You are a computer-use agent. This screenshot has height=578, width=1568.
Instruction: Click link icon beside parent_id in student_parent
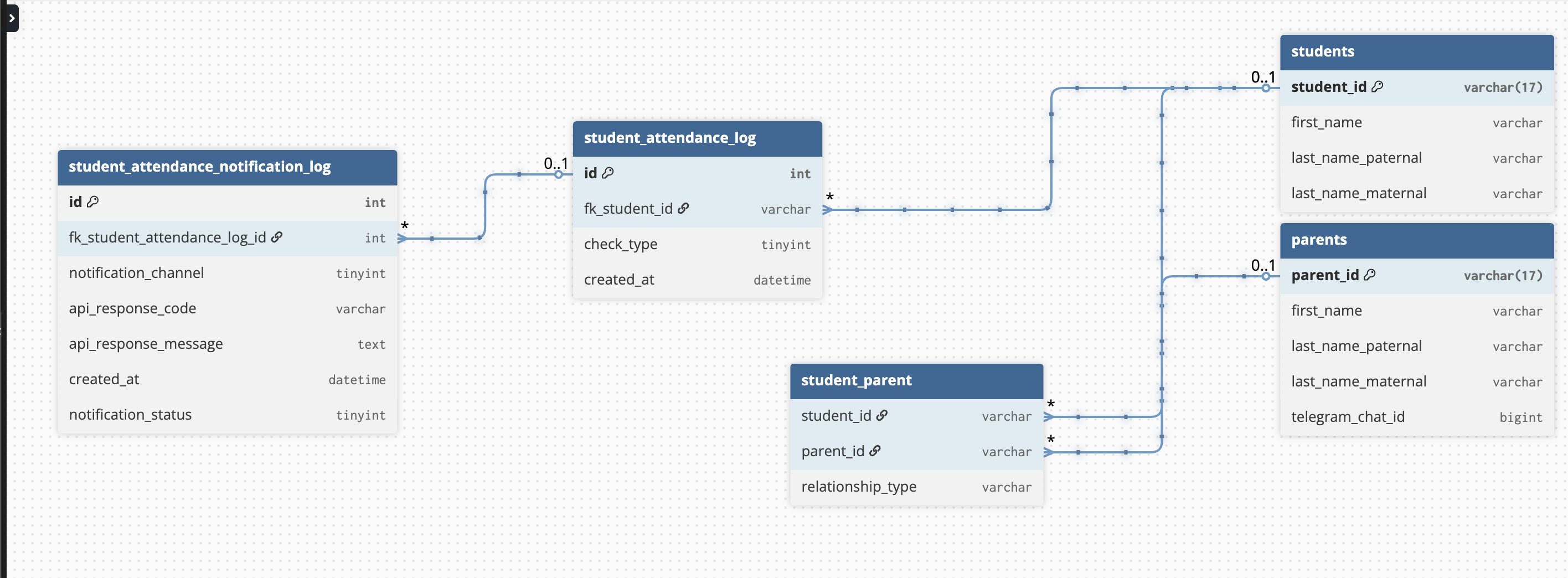coord(875,451)
